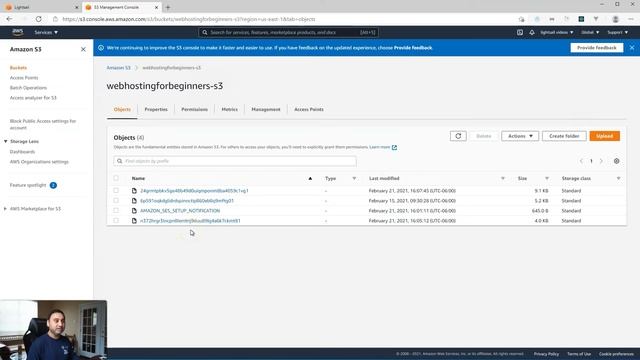
Task: Click the AWS services search box
Action: pyautogui.click(x=288, y=32)
